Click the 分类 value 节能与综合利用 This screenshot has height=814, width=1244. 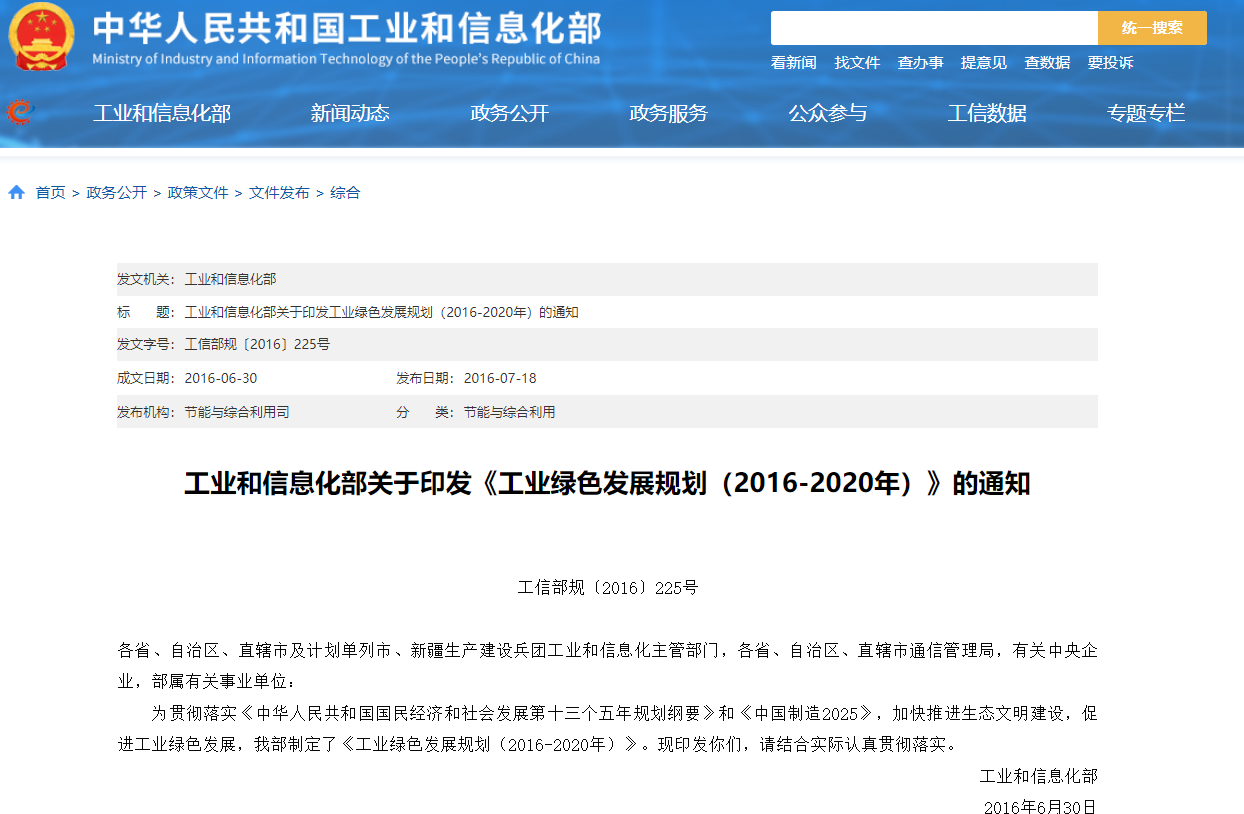click(x=509, y=411)
